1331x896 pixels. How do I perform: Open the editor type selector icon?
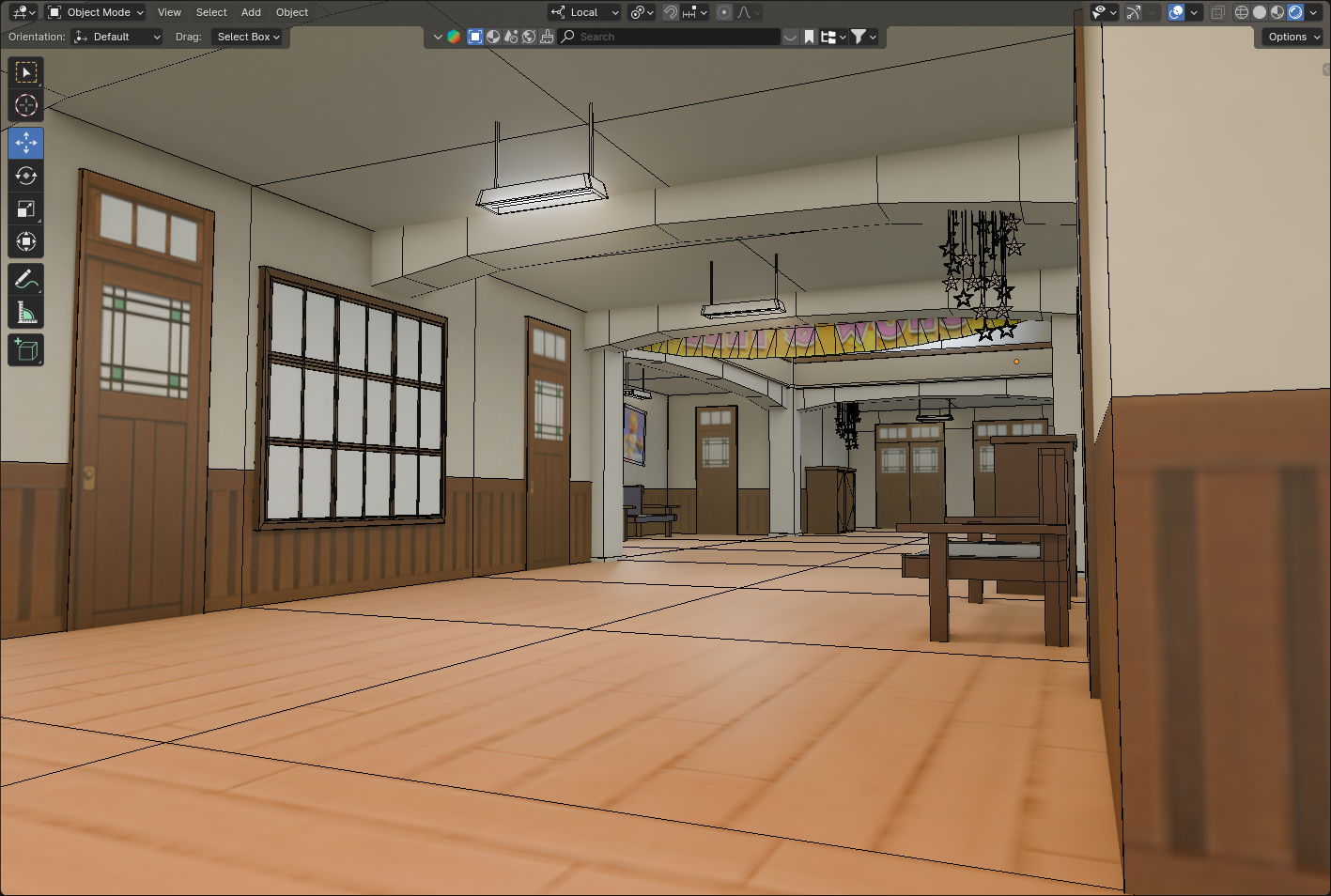[x=23, y=12]
